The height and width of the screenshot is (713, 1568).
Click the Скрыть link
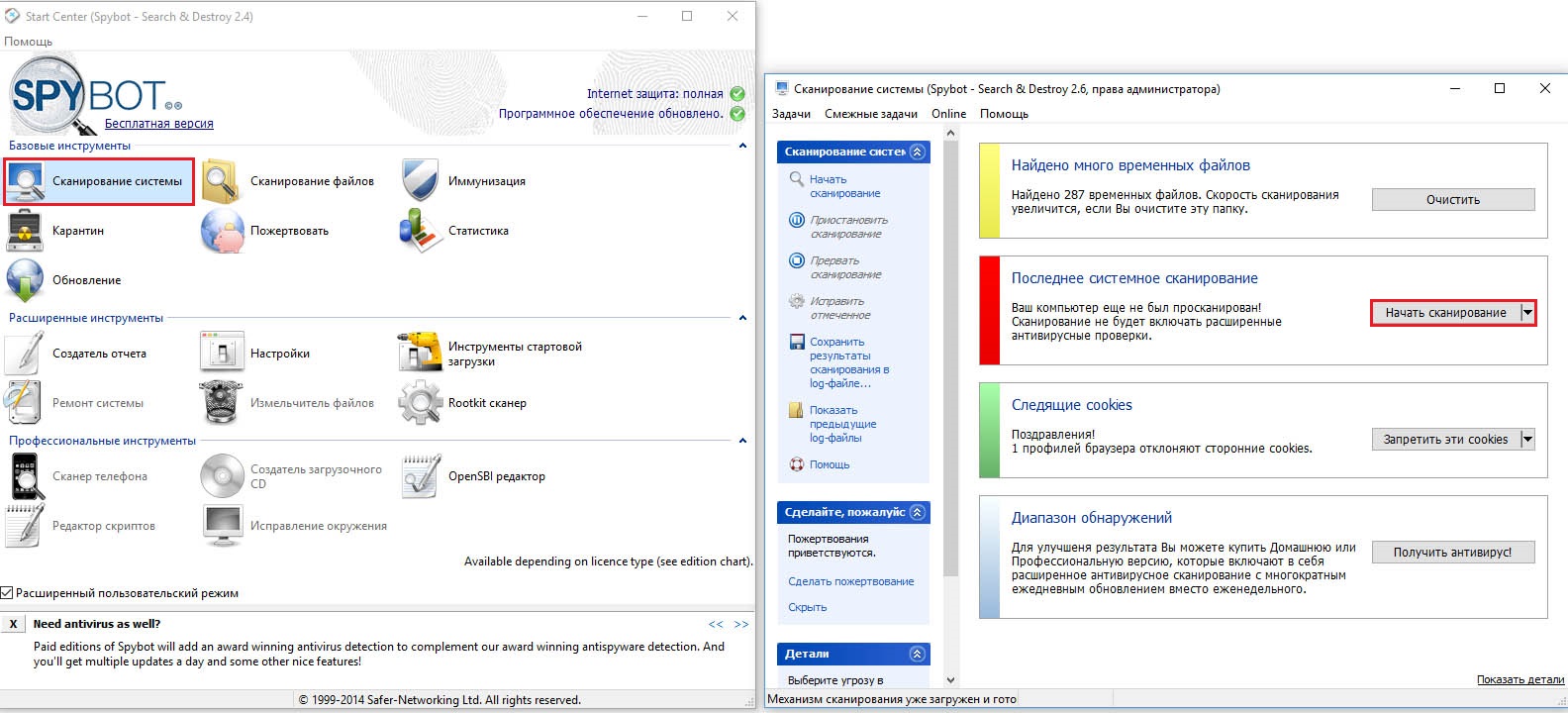[x=808, y=607]
